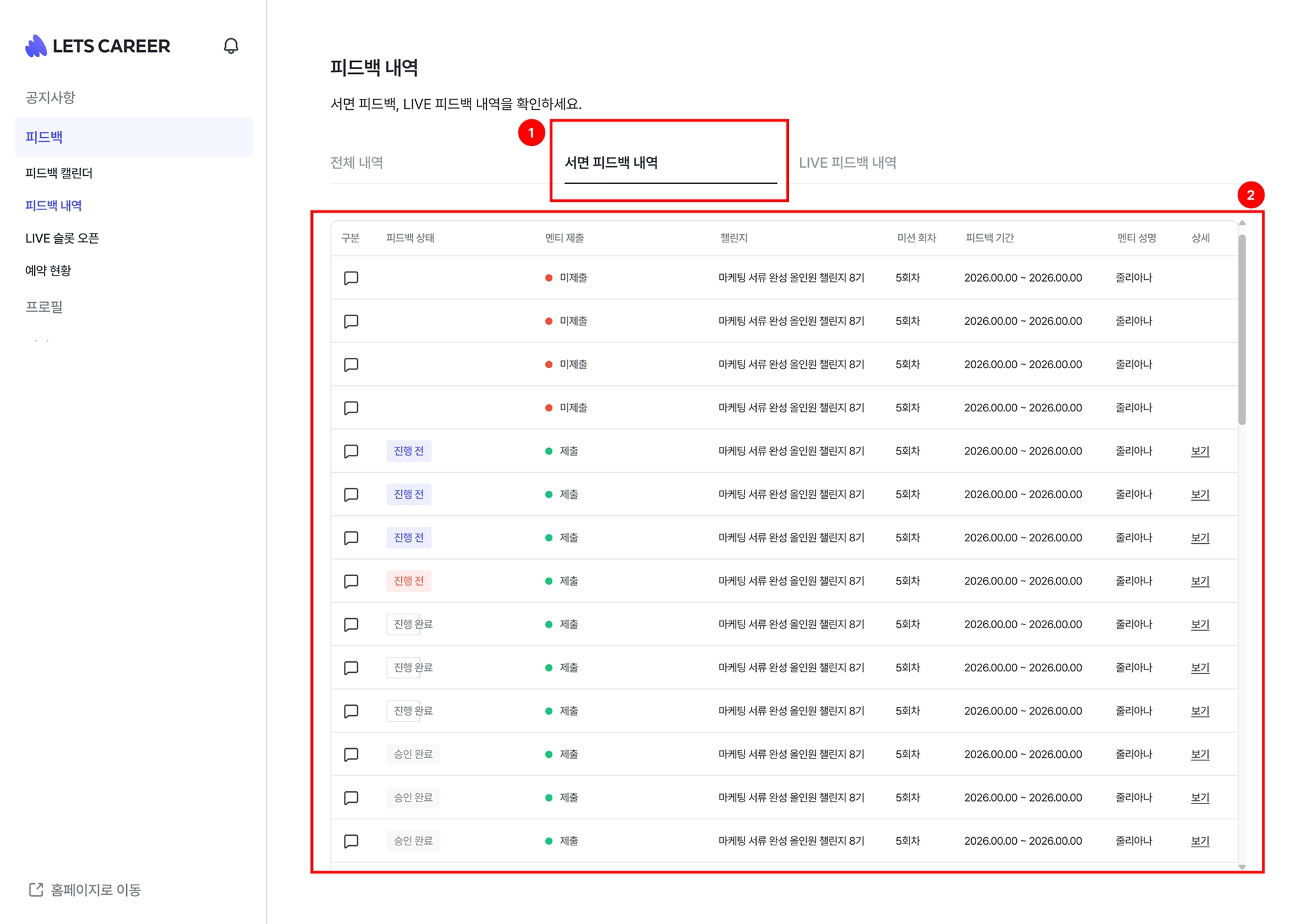Click the 멘티 제출 column header
Viewport: 1300px width, 924px height.
[564, 238]
